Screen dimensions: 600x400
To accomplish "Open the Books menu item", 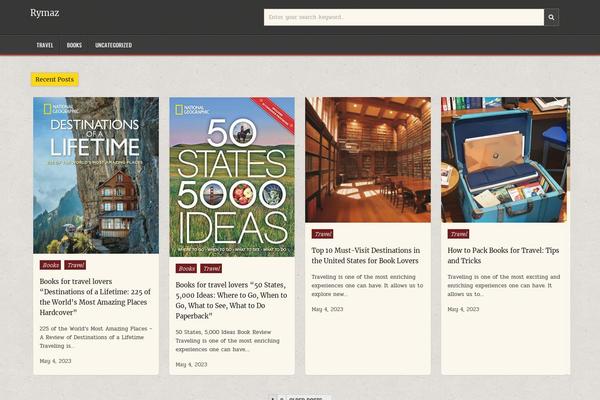I will pos(74,45).
